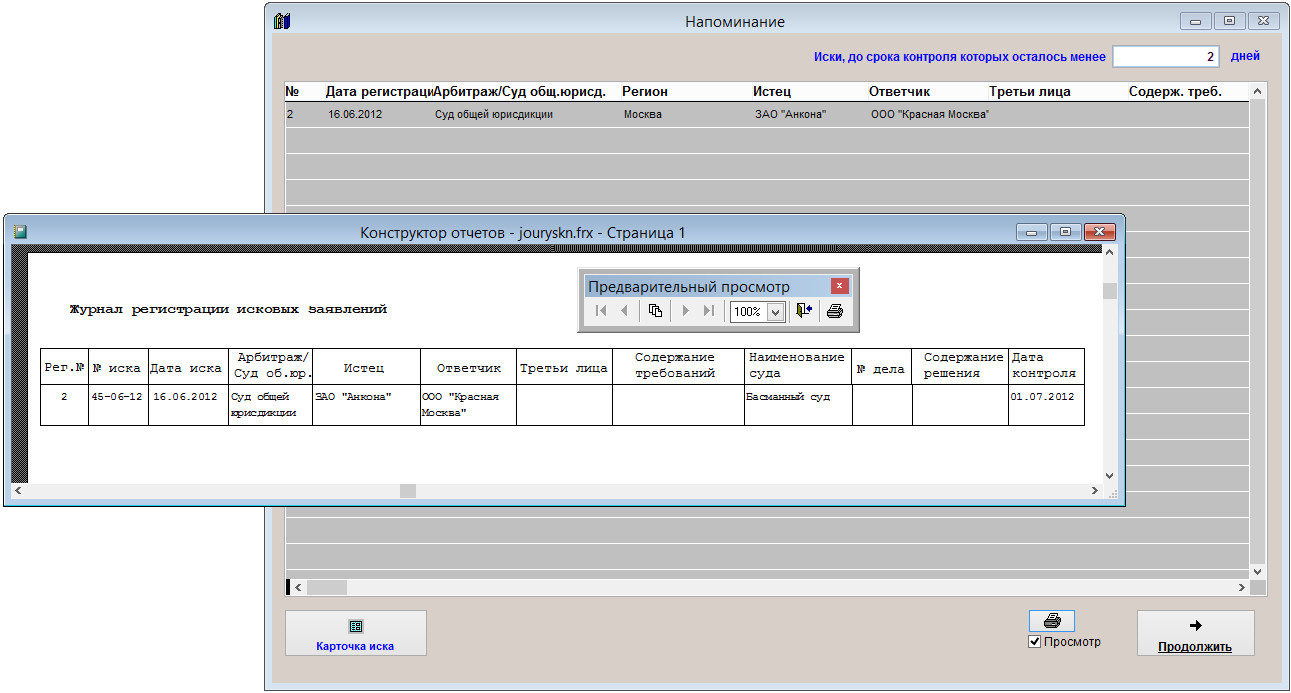Viewport: 1291px width, 693px height.
Task: Click the printer button above Просмотр checkbox
Action: tap(1051, 621)
